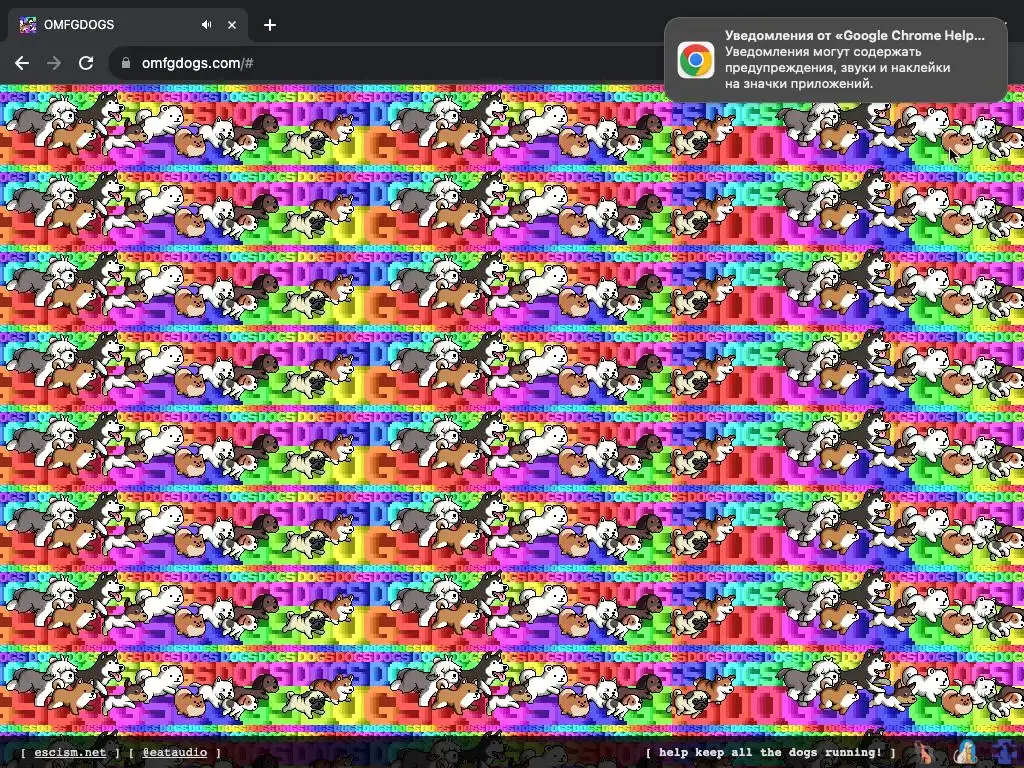Select the OMFGDOGS browser tab
The height and width of the screenshot is (768, 1024).
[127, 25]
